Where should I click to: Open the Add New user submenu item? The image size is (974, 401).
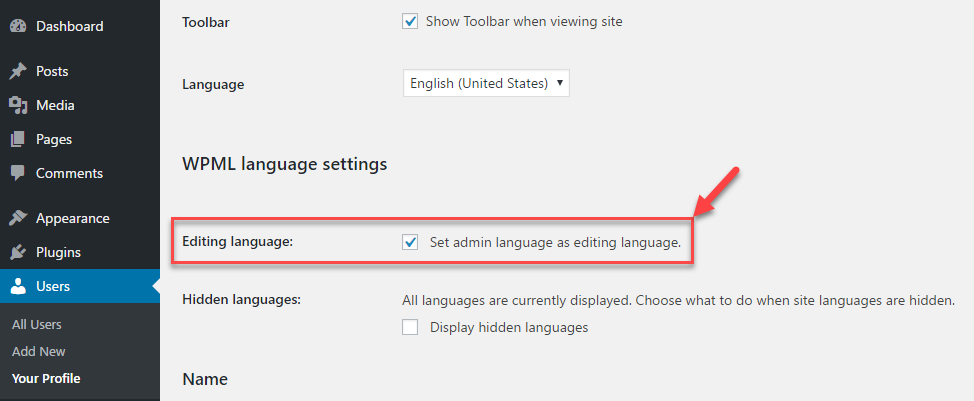pyautogui.click(x=39, y=351)
